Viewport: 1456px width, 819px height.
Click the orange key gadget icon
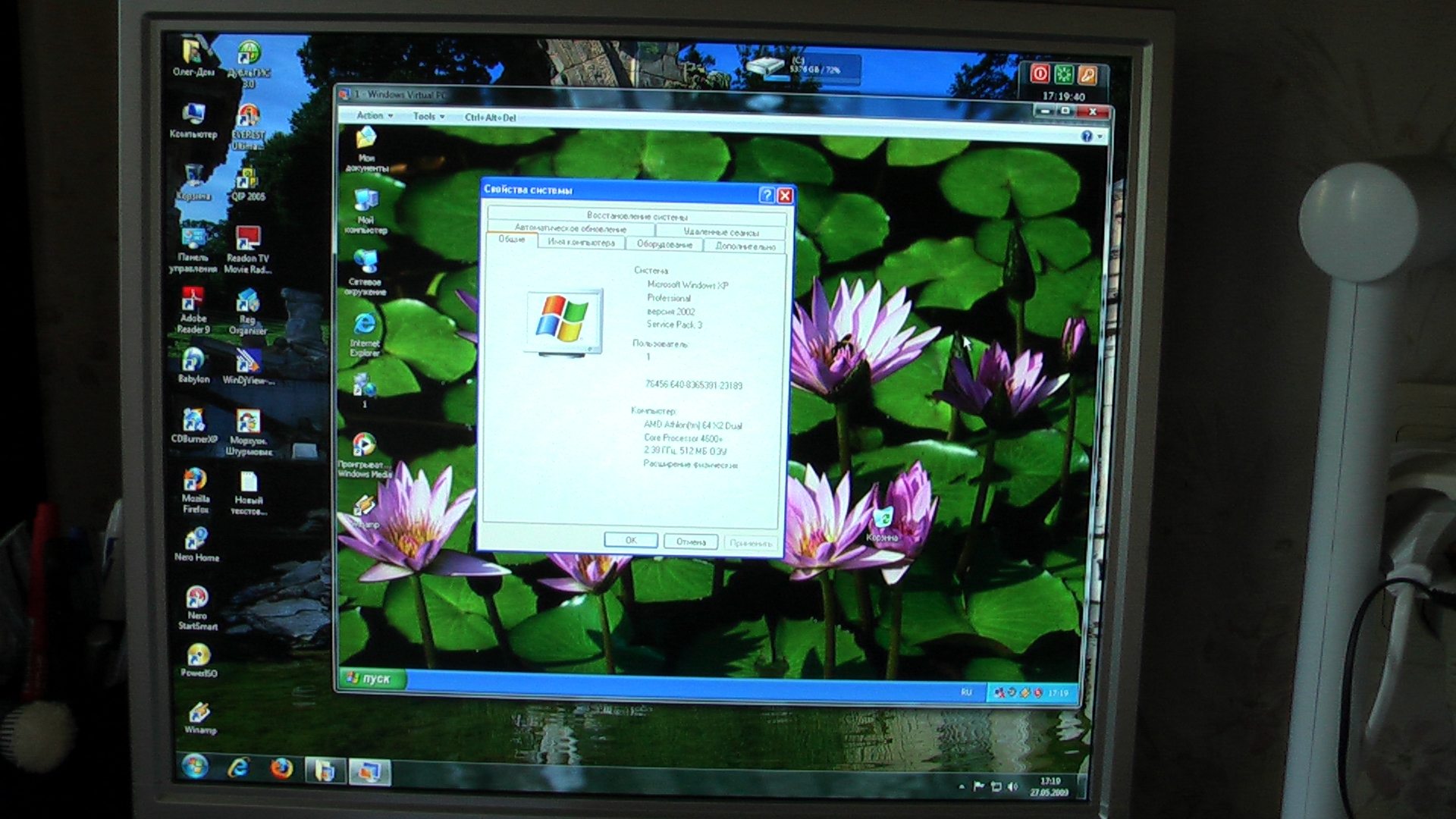click(1087, 75)
